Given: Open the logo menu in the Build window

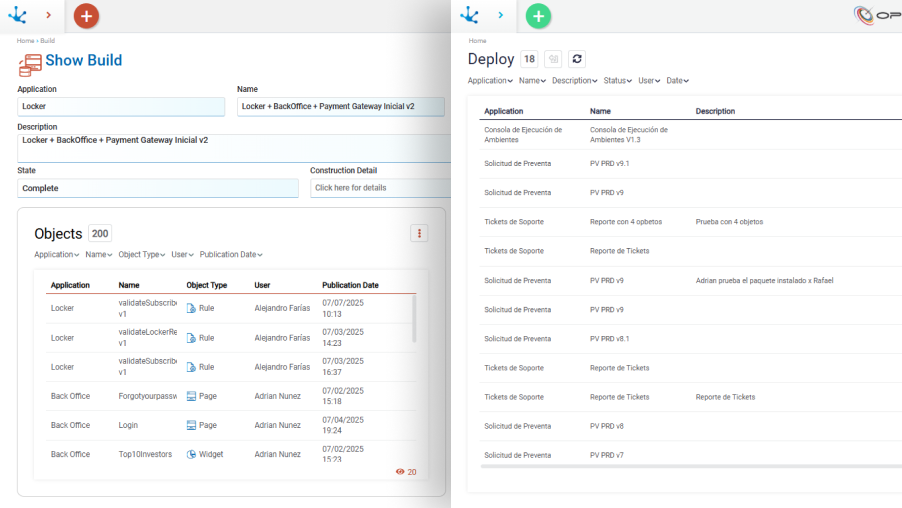Looking at the screenshot, I should [18, 15].
